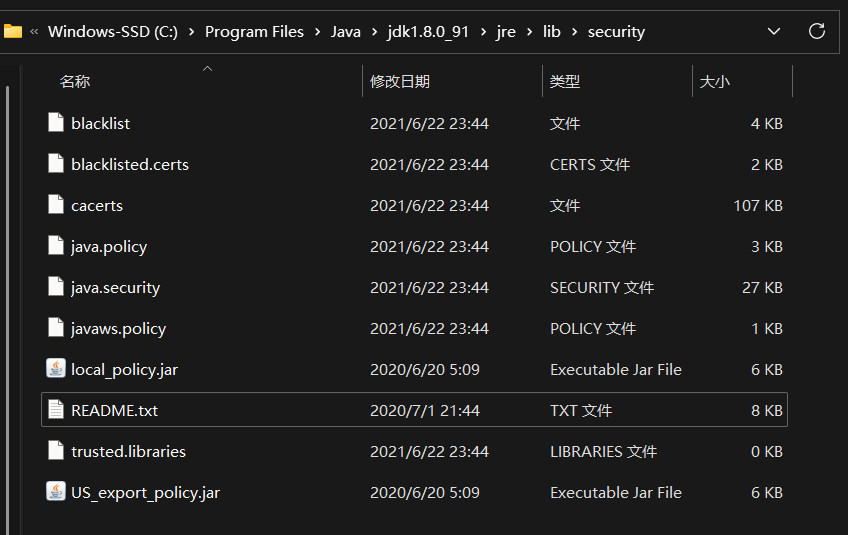Select the cacerts file icon
The height and width of the screenshot is (535, 848).
pos(56,205)
